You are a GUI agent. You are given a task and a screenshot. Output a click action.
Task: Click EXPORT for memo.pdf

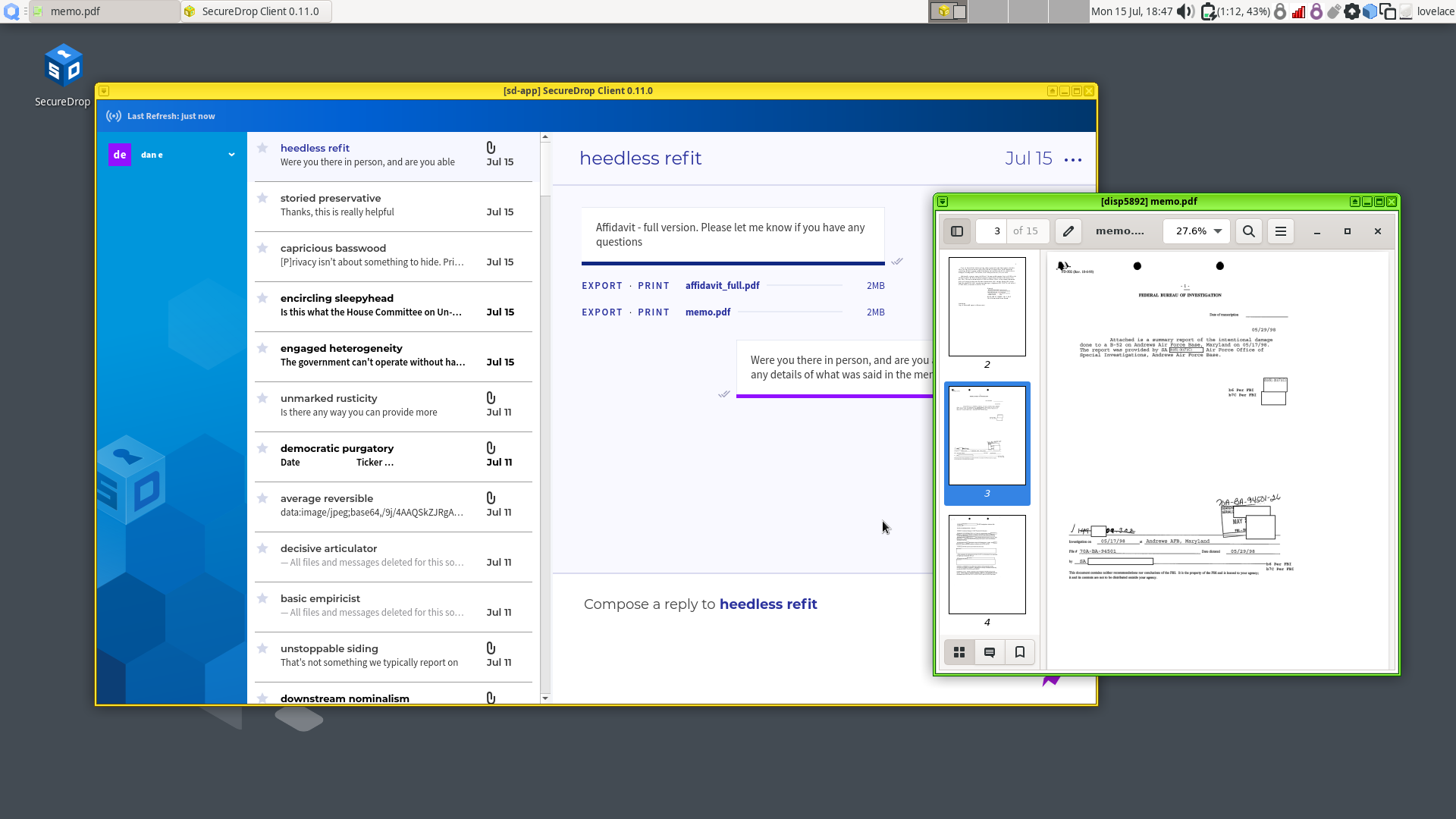601,312
